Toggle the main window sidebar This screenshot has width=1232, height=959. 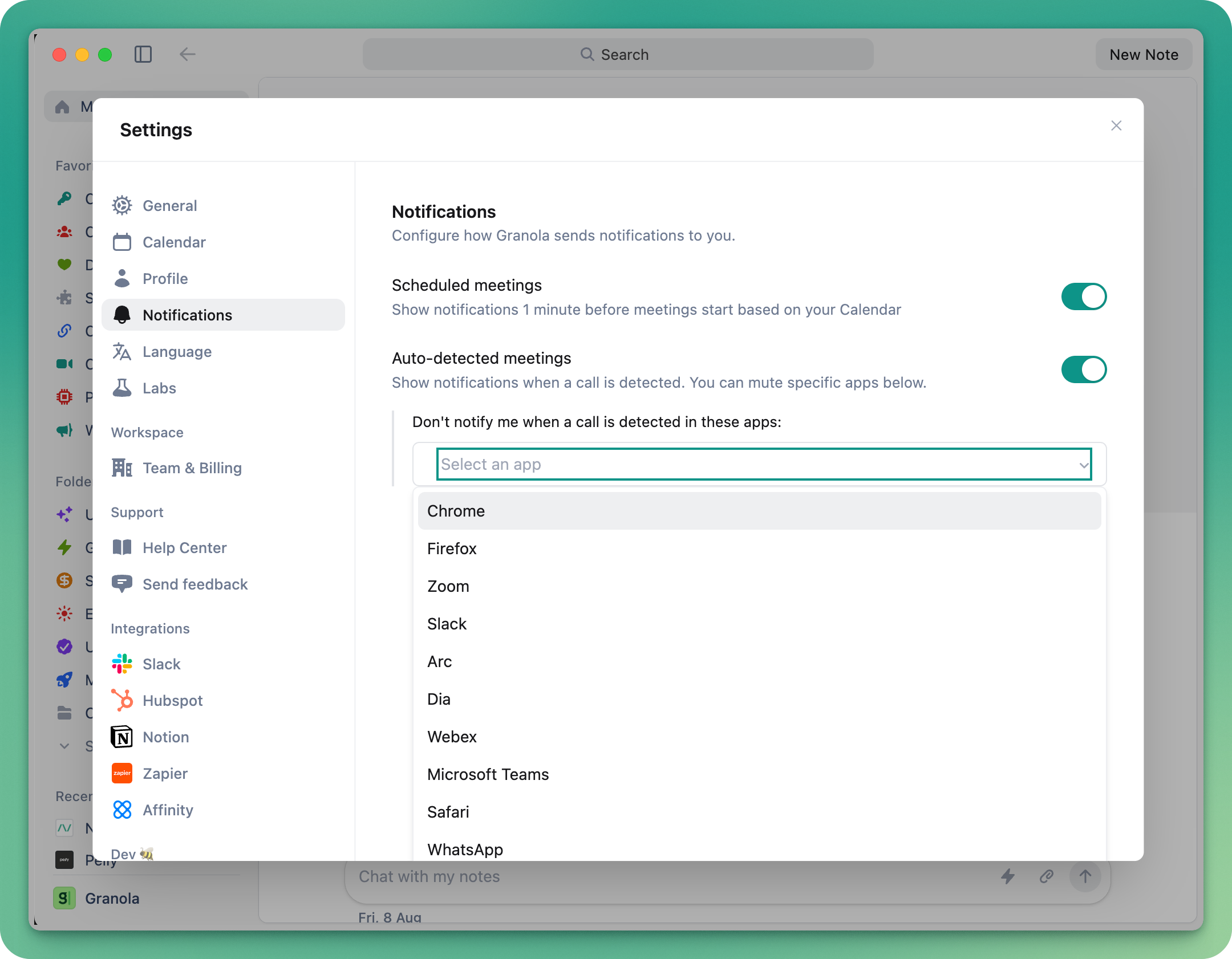point(143,54)
